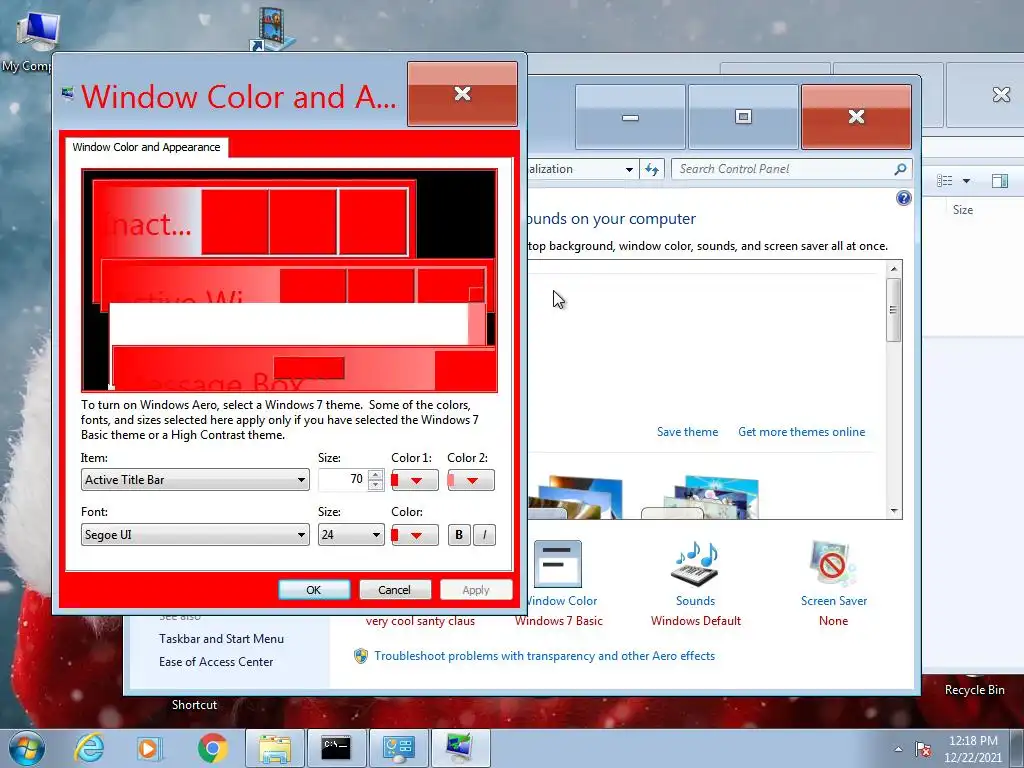Click the Apply button in the dialog
Image resolution: width=1024 pixels, height=768 pixels.
coord(476,590)
